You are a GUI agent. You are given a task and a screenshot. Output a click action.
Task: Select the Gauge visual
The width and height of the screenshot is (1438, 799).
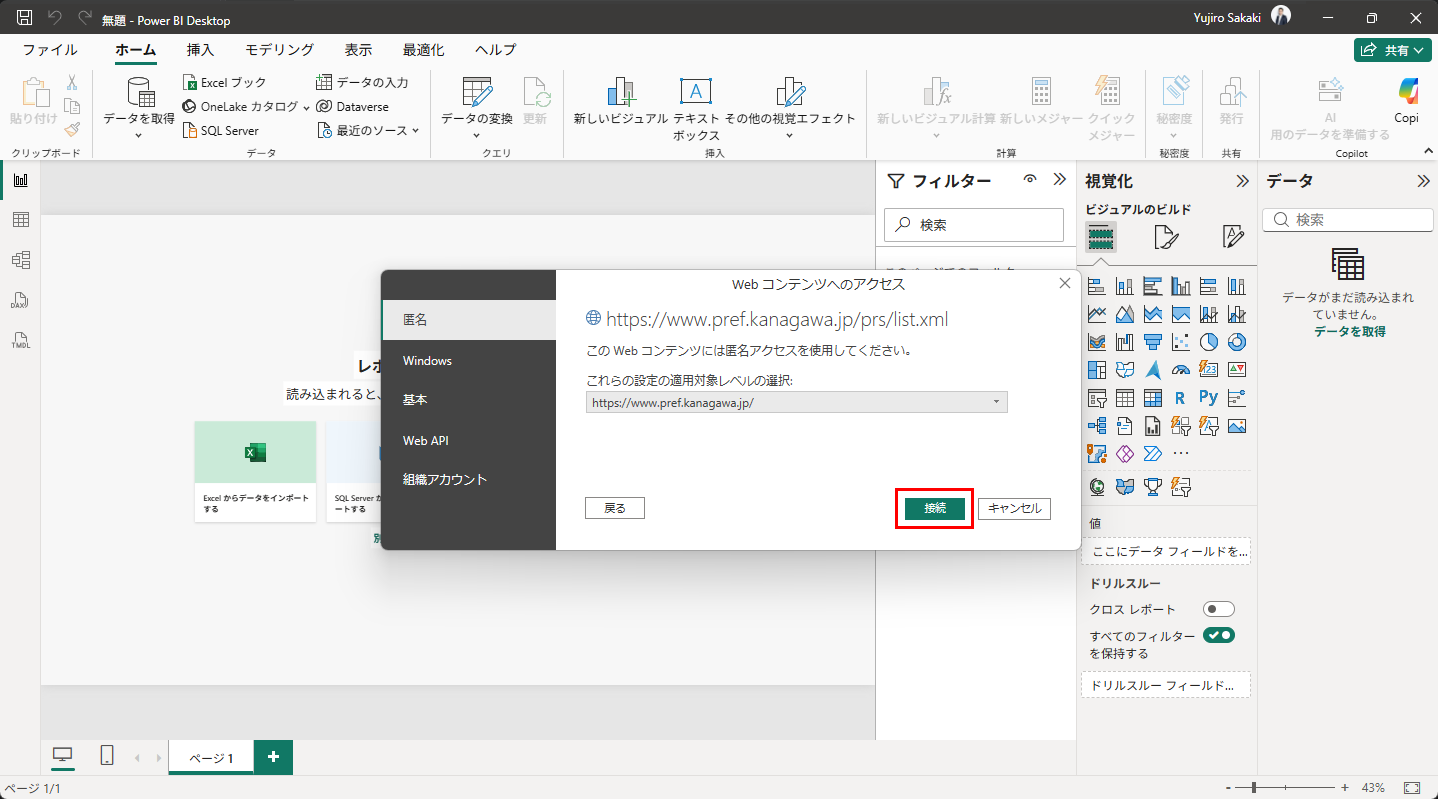click(1180, 370)
